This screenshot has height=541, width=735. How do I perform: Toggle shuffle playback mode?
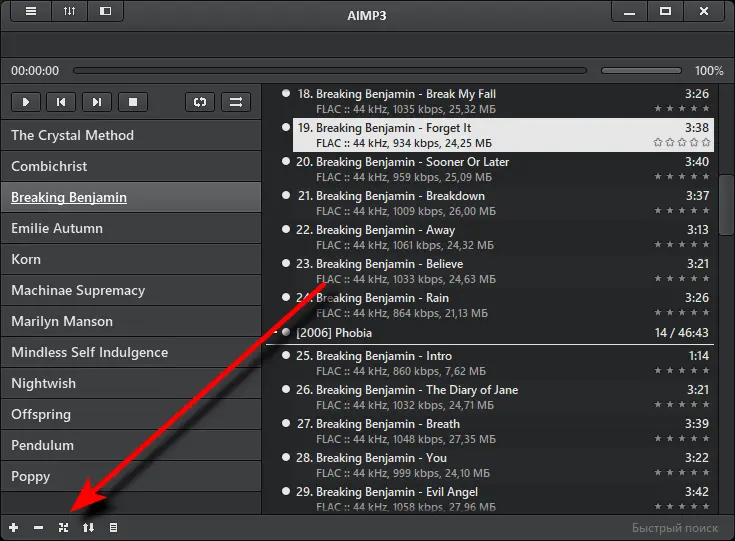236,102
